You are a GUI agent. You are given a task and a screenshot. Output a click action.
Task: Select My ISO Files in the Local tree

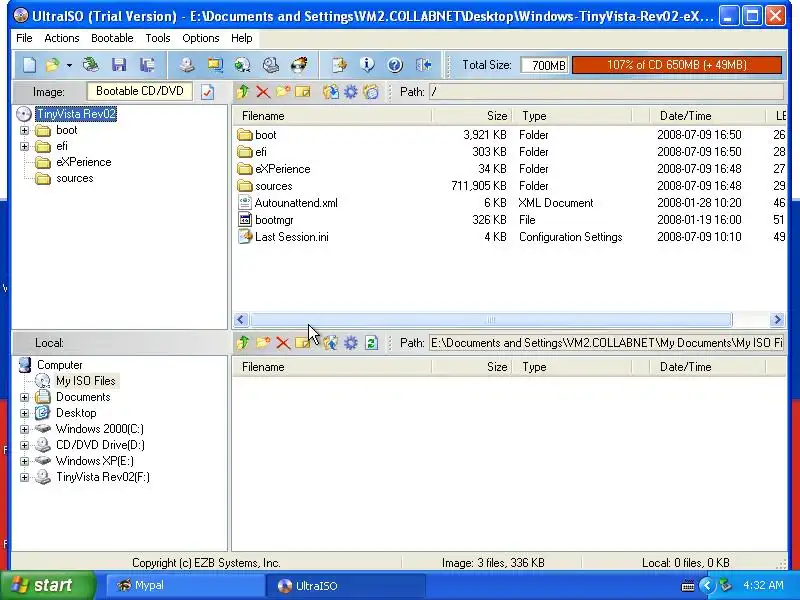coord(86,381)
